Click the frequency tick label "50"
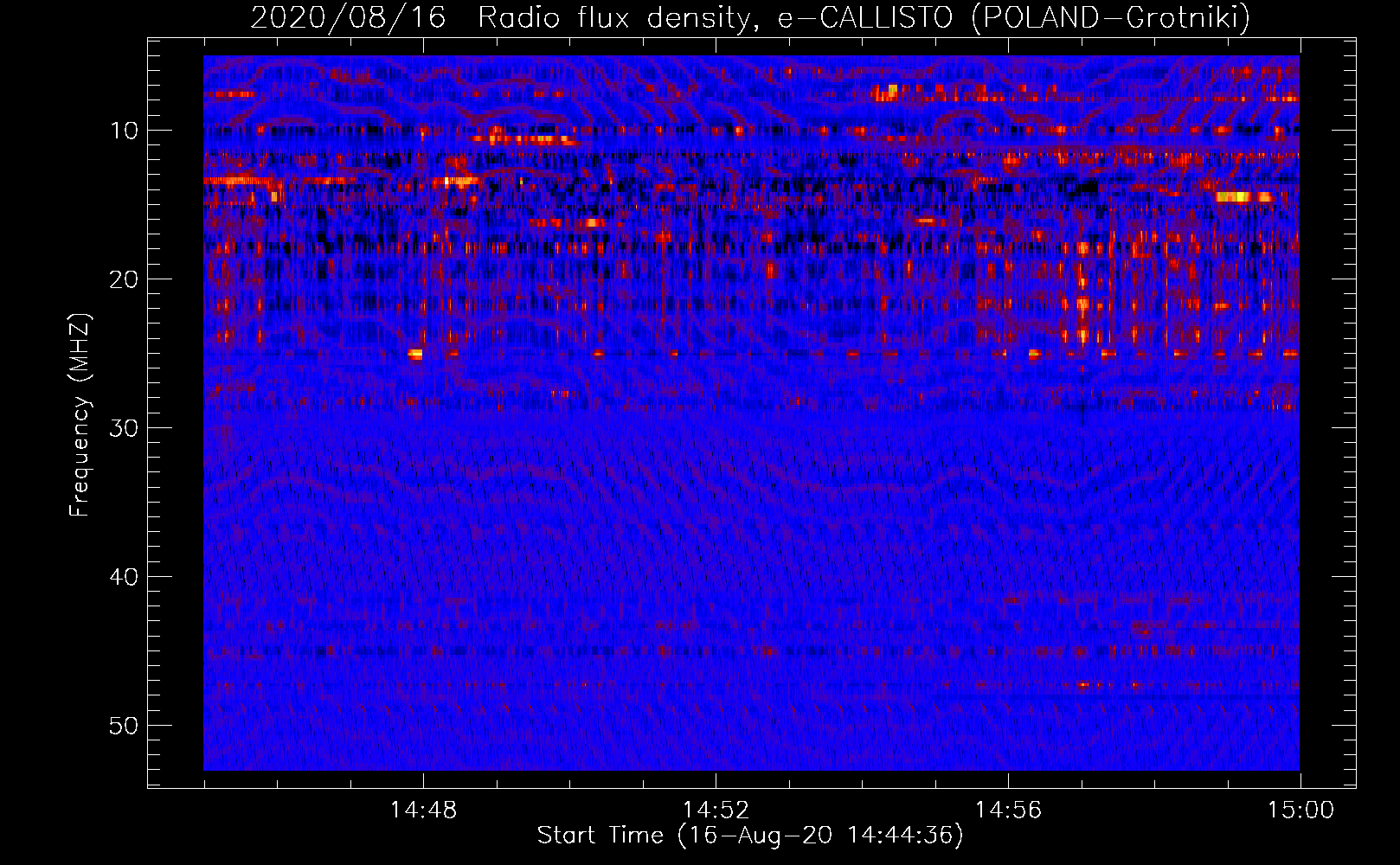The width and height of the screenshot is (1400, 865). (x=125, y=726)
